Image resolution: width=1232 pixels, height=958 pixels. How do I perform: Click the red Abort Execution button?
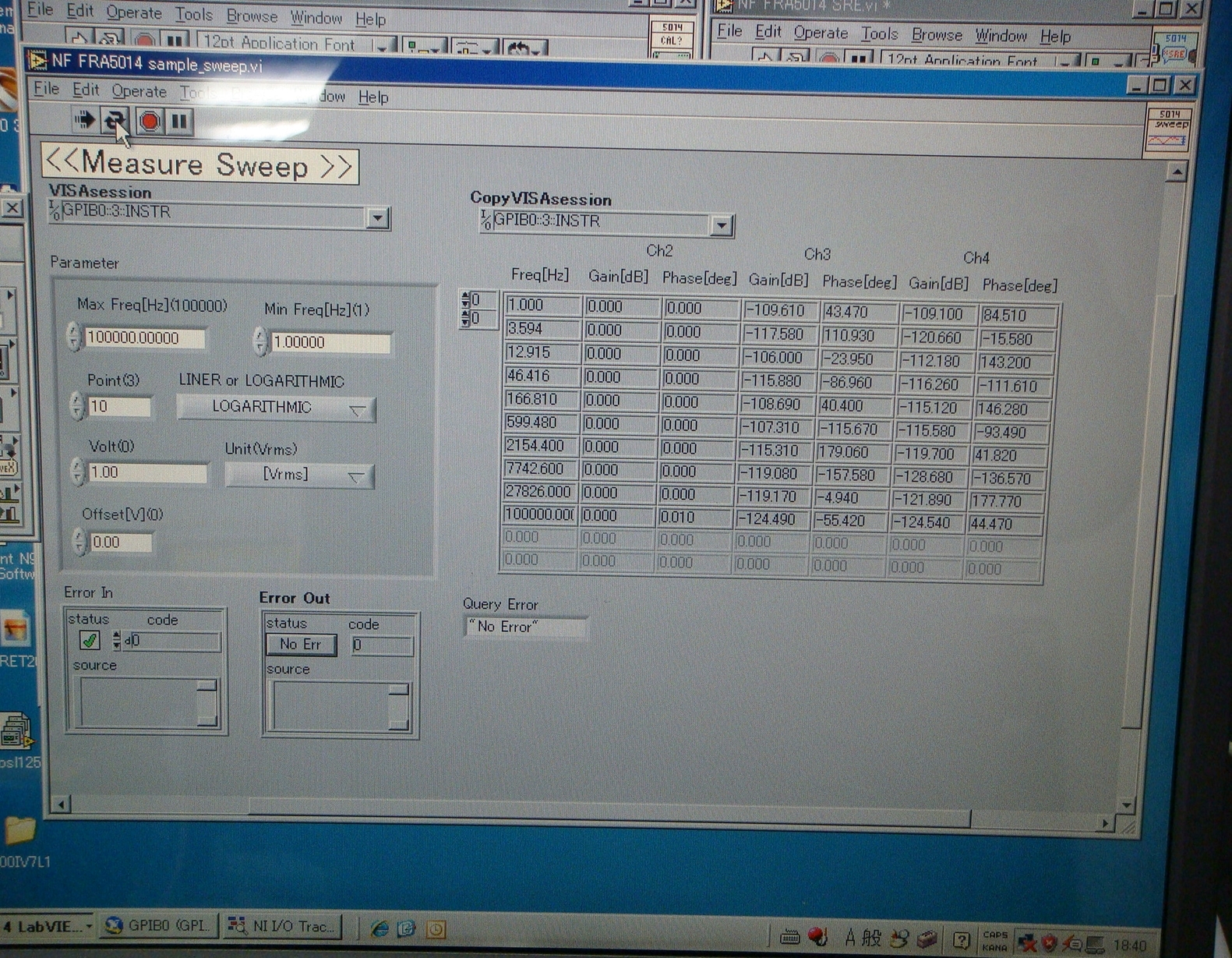tap(149, 121)
